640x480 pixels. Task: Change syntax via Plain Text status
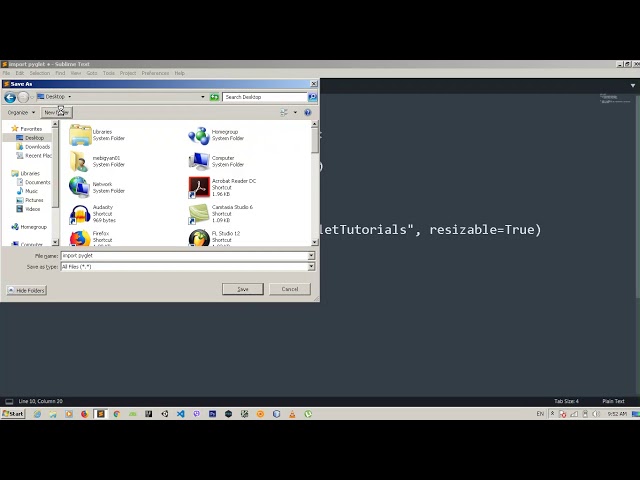coord(613,401)
